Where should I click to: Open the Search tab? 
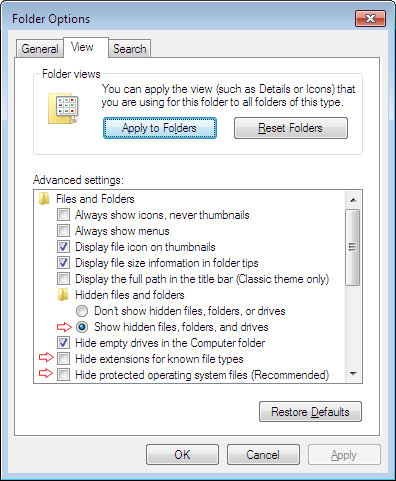click(x=130, y=49)
